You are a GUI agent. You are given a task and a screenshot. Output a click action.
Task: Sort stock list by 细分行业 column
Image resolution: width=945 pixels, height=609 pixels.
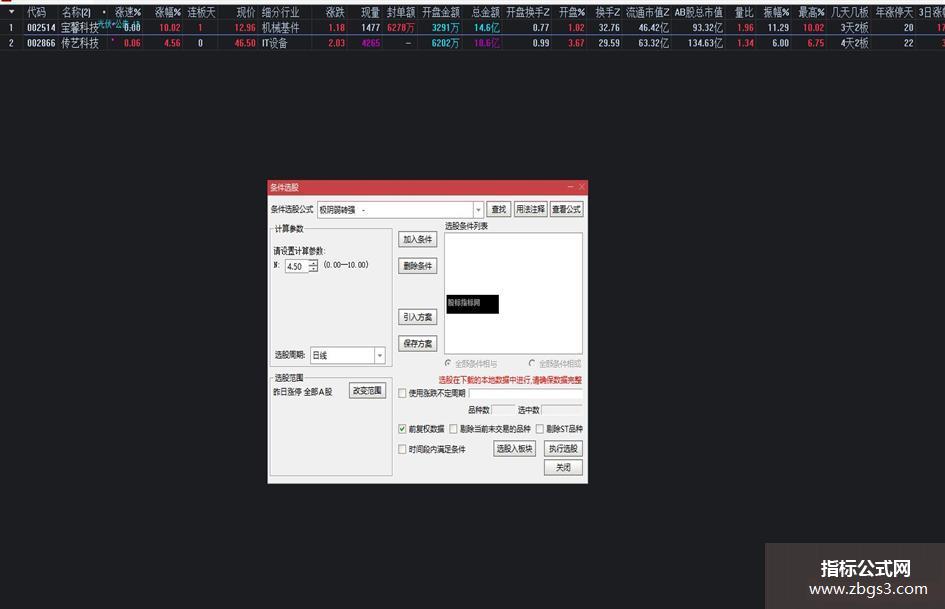tap(280, 12)
